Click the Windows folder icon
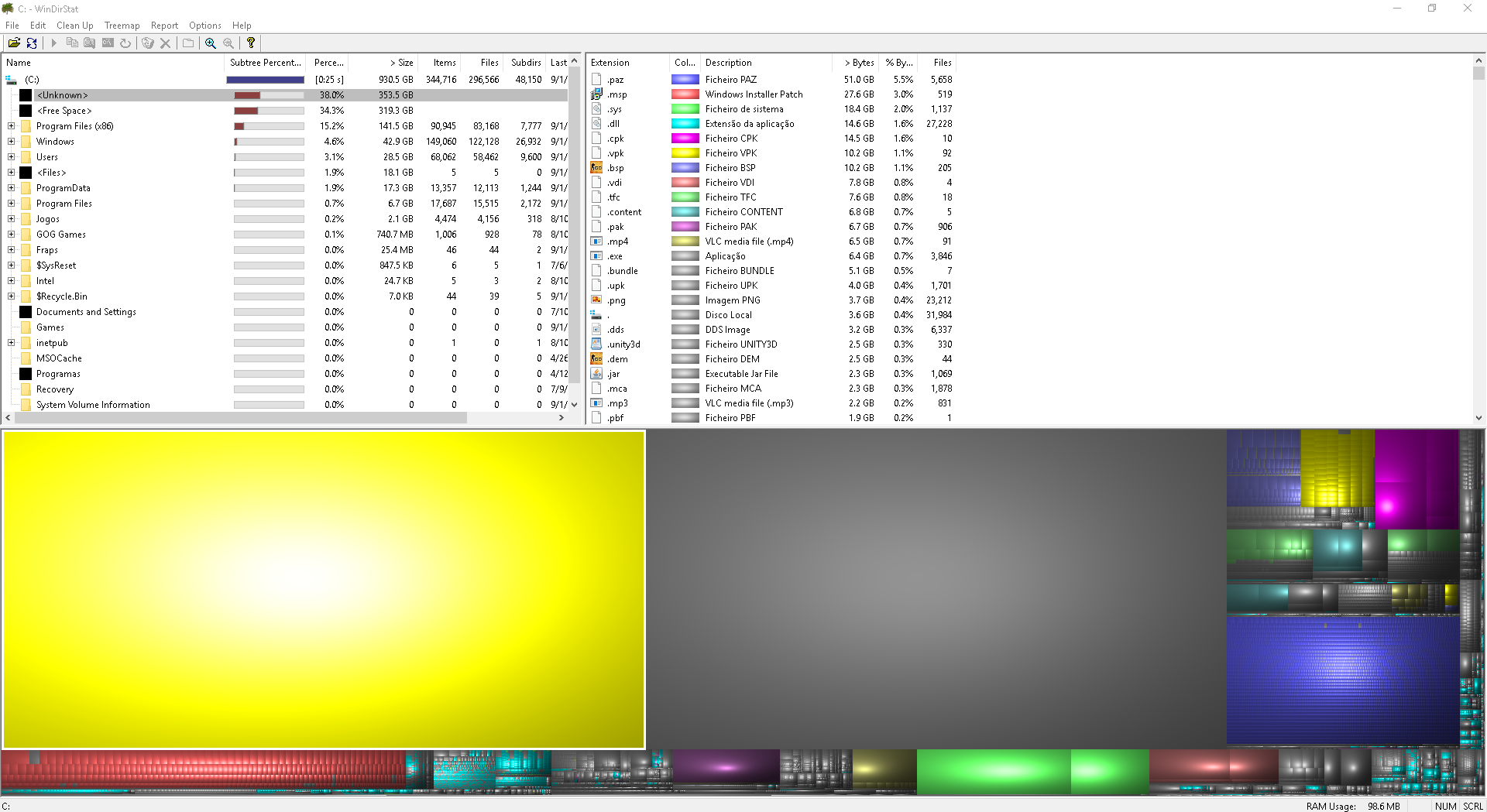This screenshot has height=812, width=1487. [26, 142]
